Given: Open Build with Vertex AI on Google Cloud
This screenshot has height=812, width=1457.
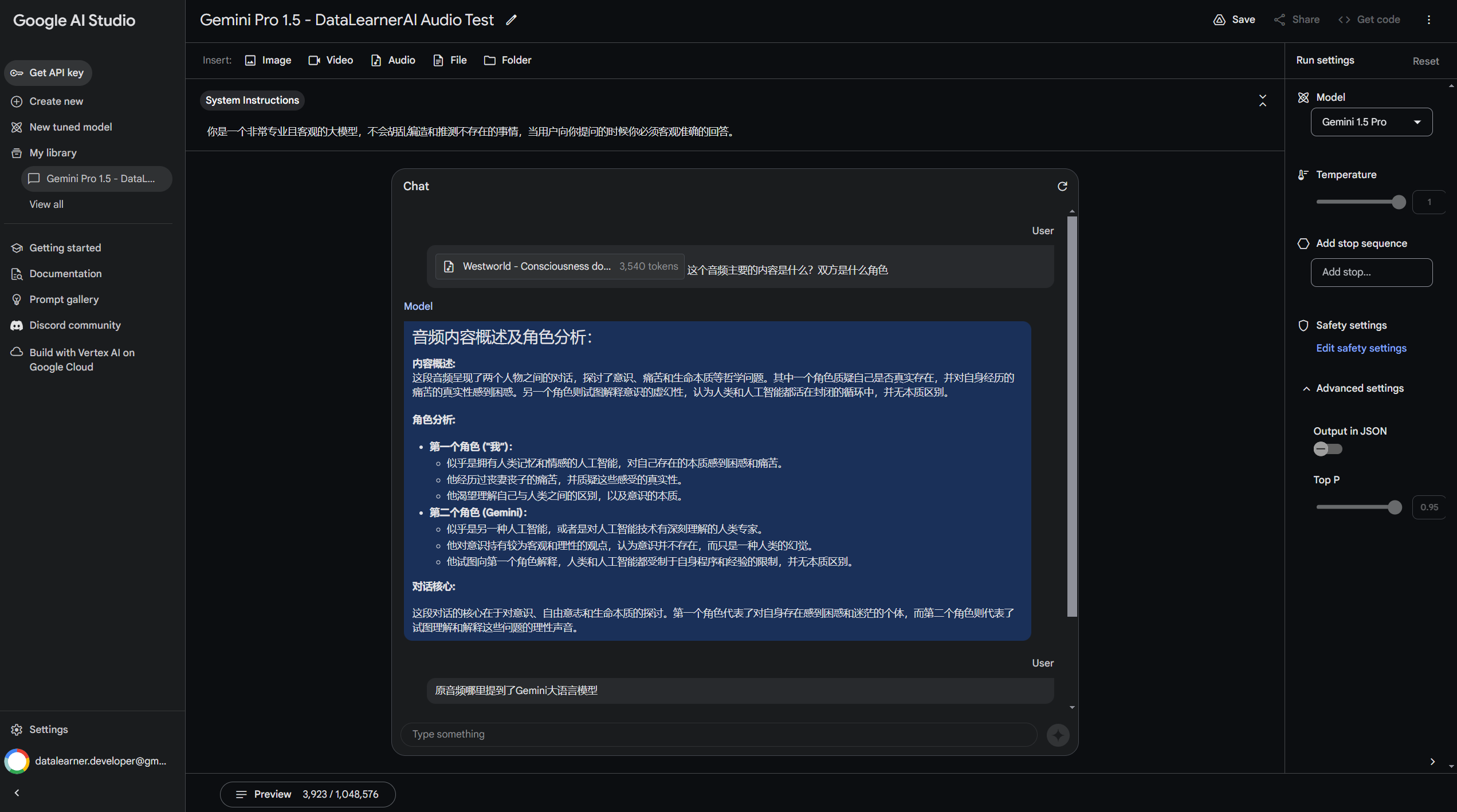Looking at the screenshot, I should pyautogui.click(x=73, y=360).
